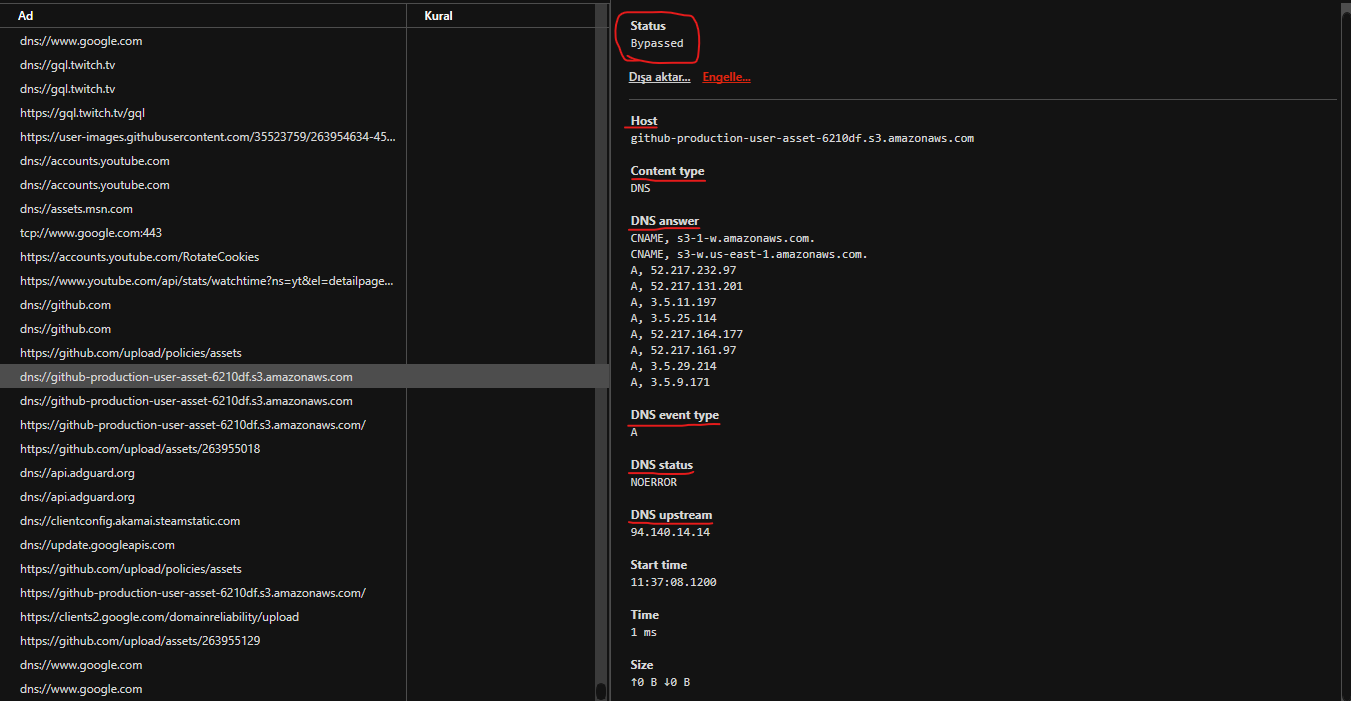
Task: Select the clients2.google.com domainreliability upload request
Action: pyautogui.click(x=160, y=616)
